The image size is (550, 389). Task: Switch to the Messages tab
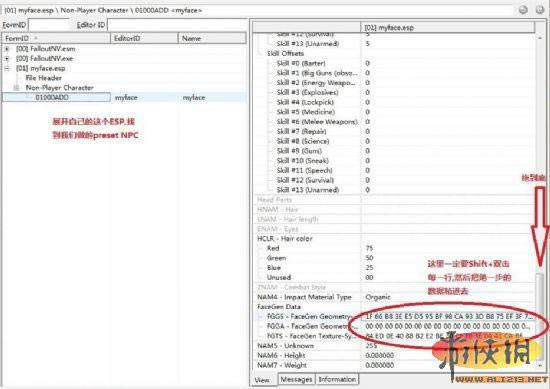coord(296,379)
